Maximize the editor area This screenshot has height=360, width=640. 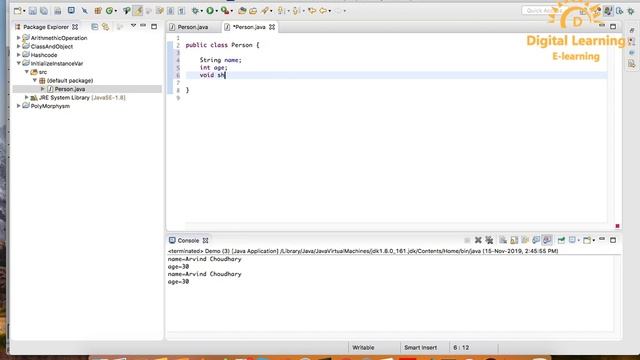pyautogui.click(x=613, y=27)
